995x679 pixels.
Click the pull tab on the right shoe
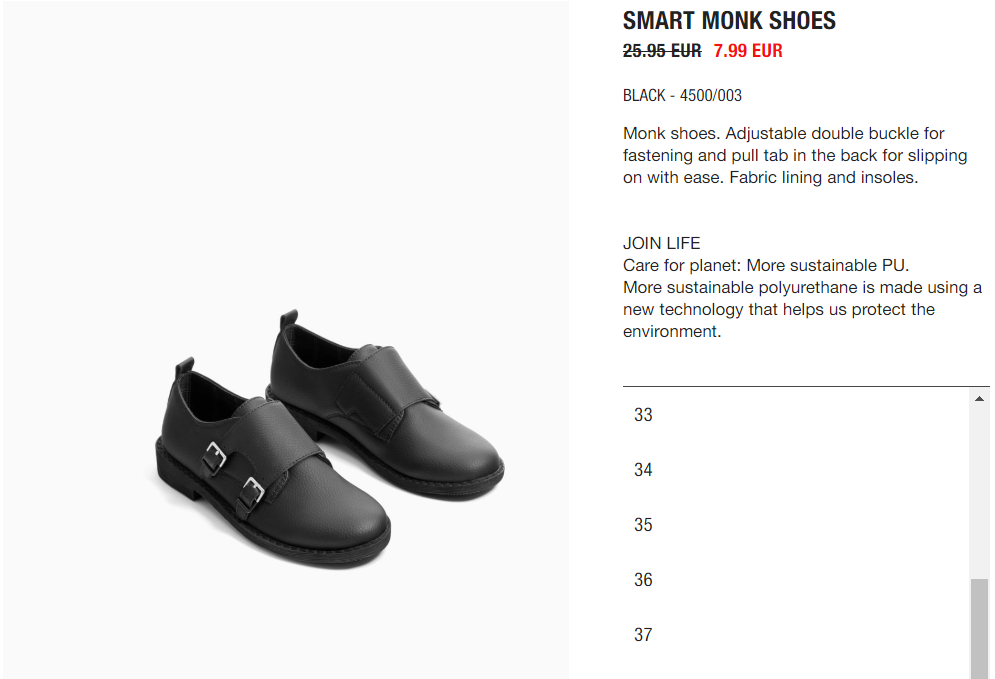[x=289, y=319]
